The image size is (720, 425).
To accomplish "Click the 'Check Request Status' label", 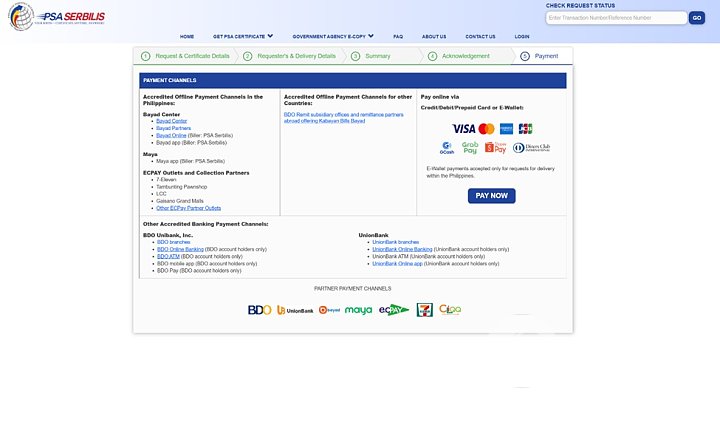I will [x=580, y=6].
